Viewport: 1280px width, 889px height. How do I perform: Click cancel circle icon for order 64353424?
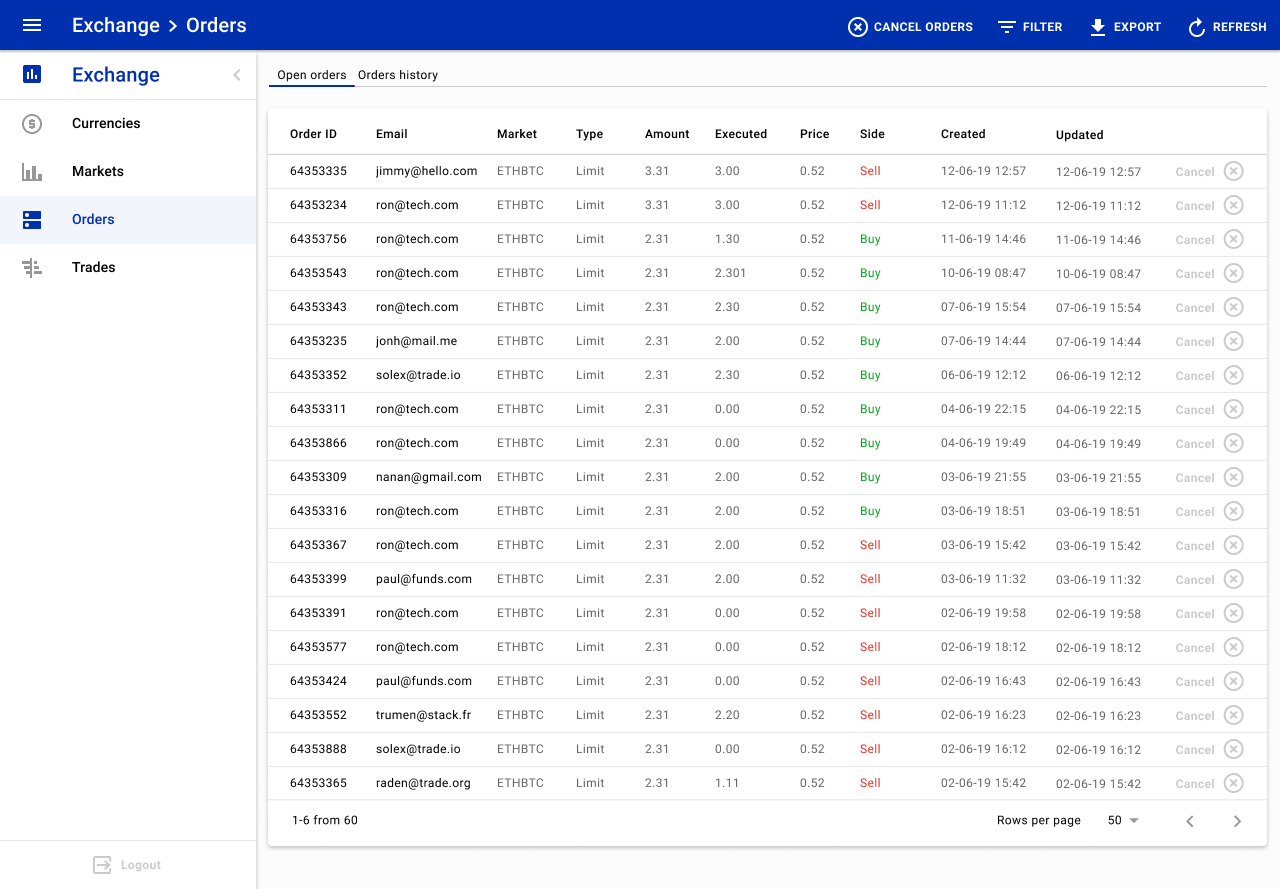(1234, 681)
